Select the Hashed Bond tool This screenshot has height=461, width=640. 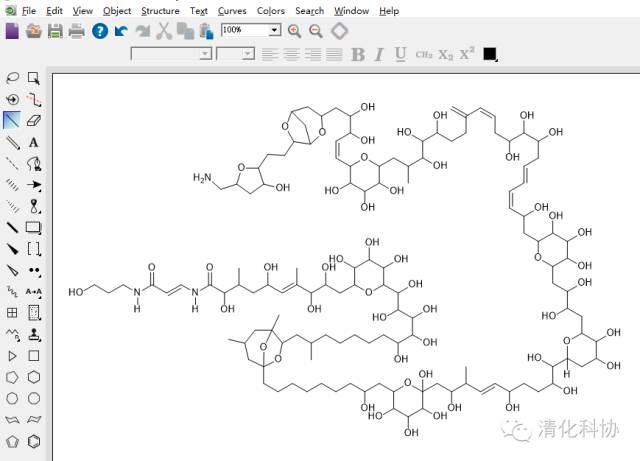(12, 185)
